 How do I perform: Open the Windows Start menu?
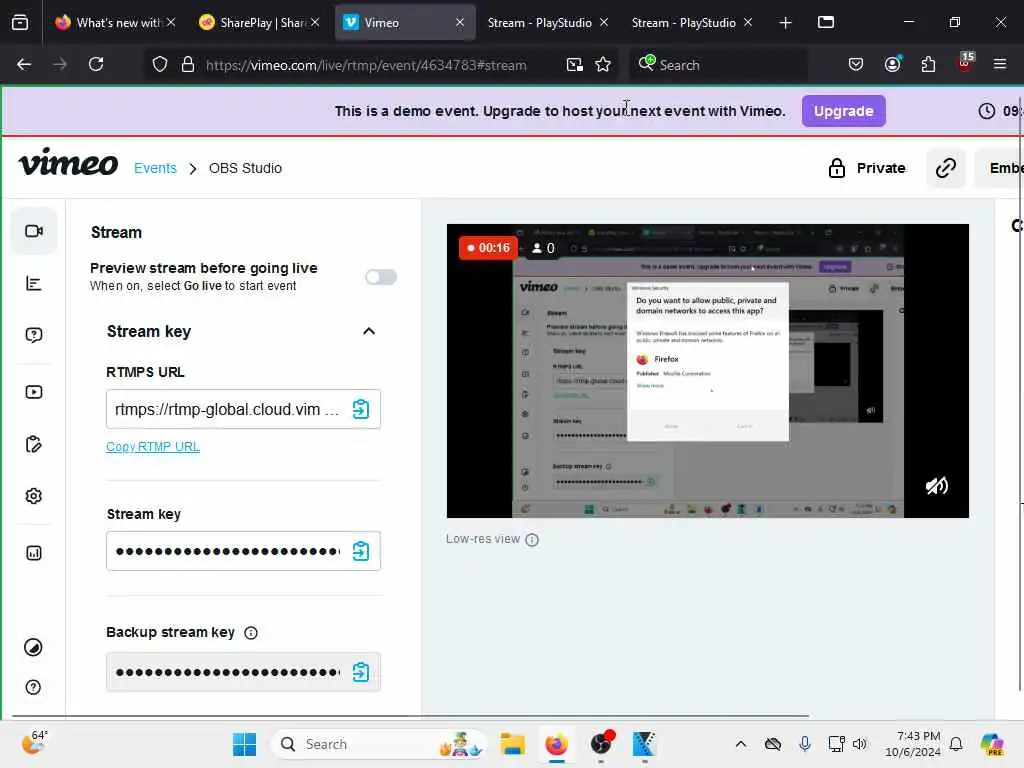tap(245, 744)
